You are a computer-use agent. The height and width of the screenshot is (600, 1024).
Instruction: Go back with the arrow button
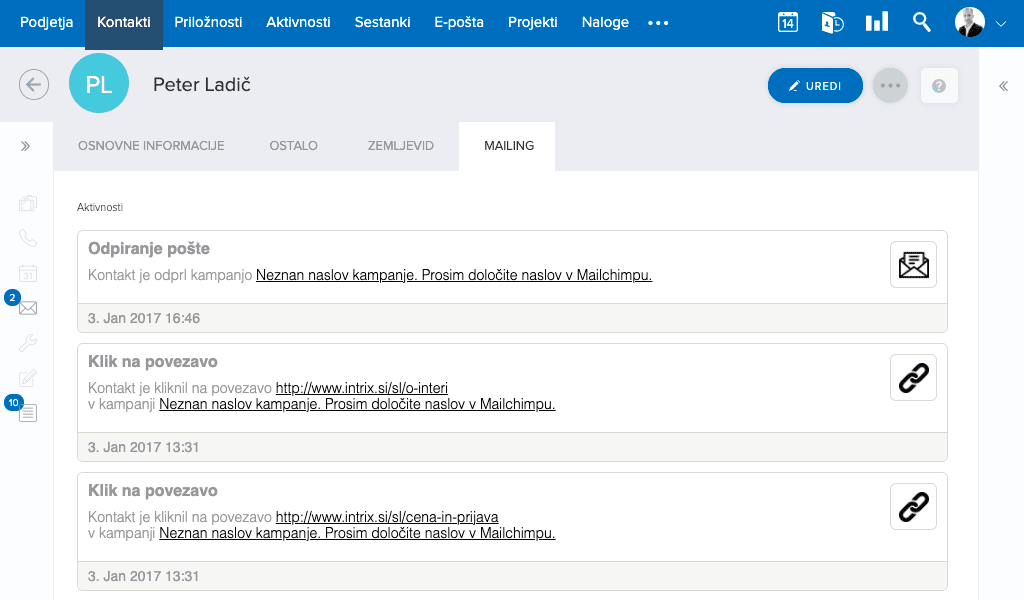click(34, 85)
